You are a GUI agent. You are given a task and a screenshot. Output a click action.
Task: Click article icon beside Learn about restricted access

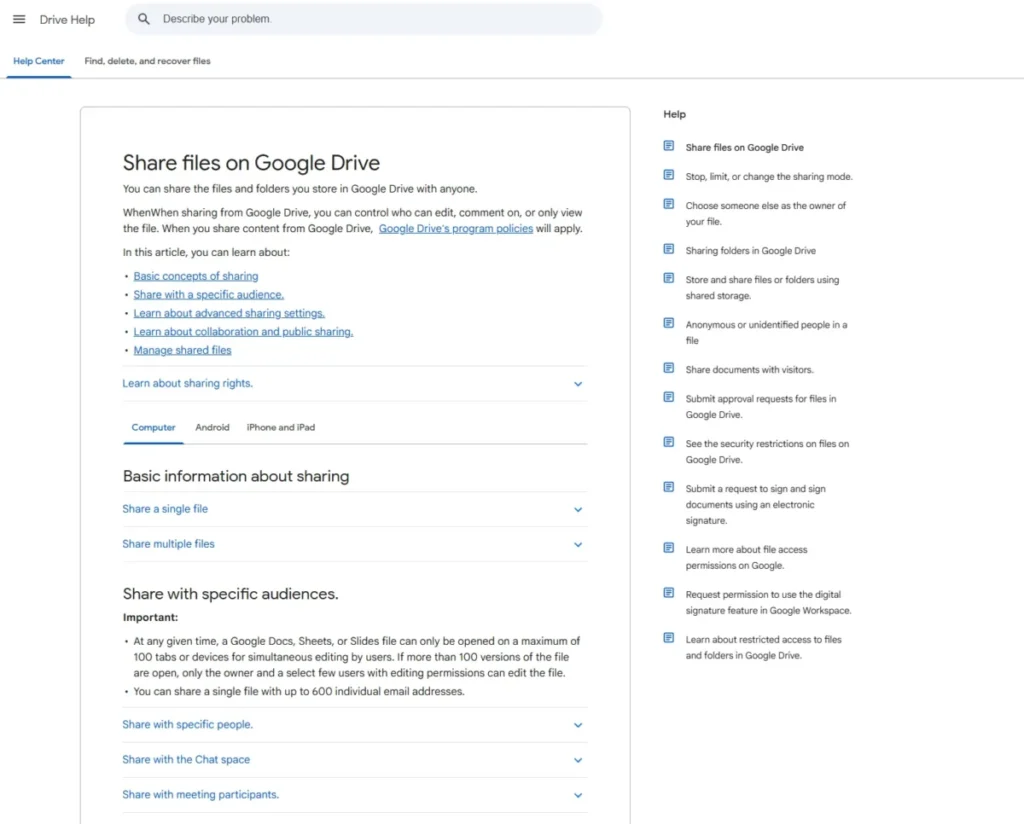pos(669,638)
